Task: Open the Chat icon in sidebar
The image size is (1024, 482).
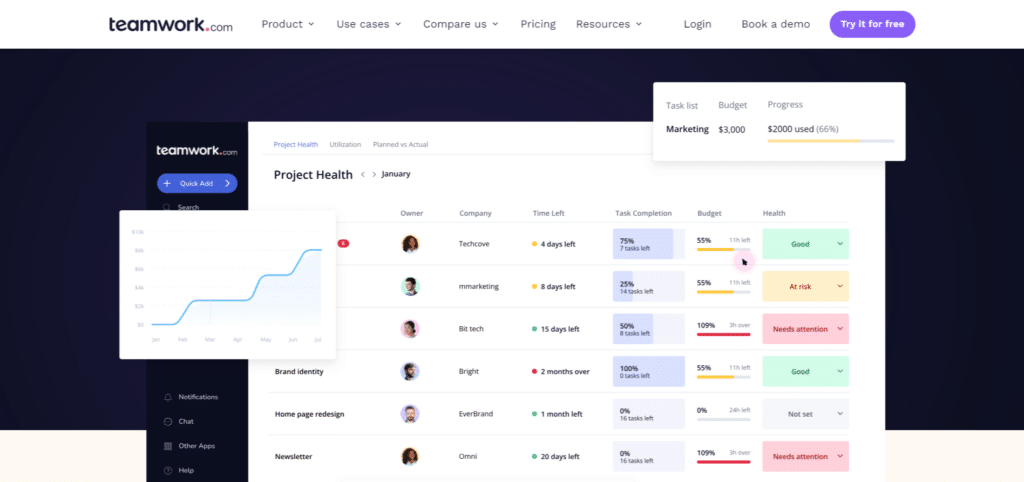Action: [168, 422]
